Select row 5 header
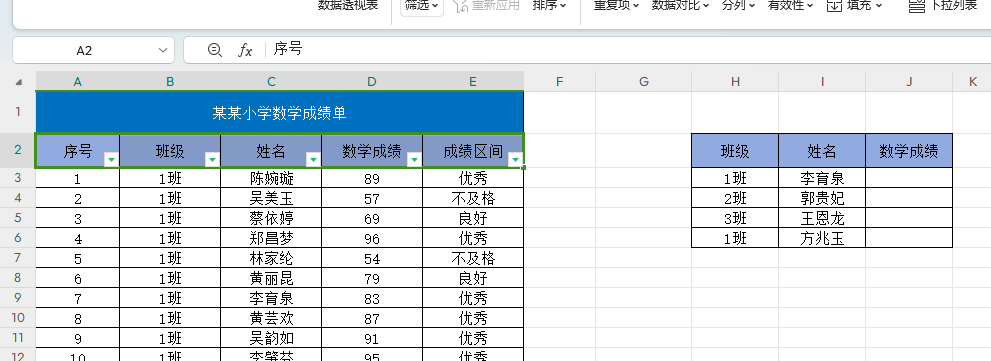Image resolution: width=991 pixels, height=361 pixels. click(x=18, y=218)
